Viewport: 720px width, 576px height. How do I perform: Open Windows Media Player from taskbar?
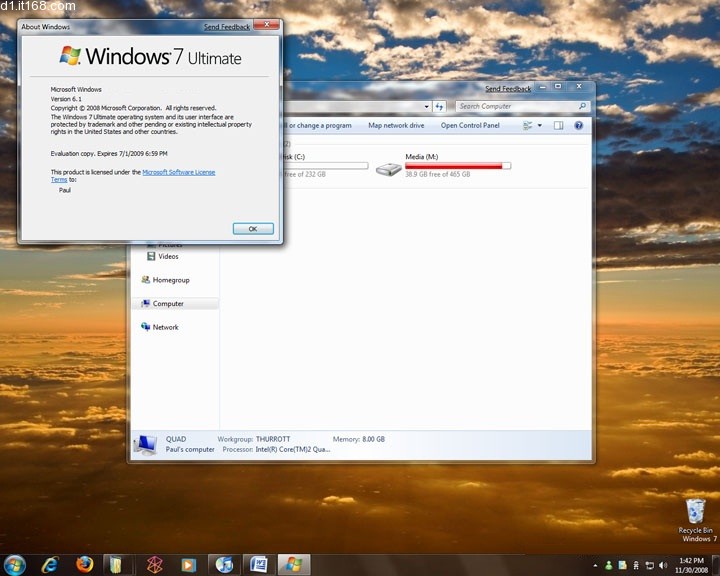click(188, 565)
